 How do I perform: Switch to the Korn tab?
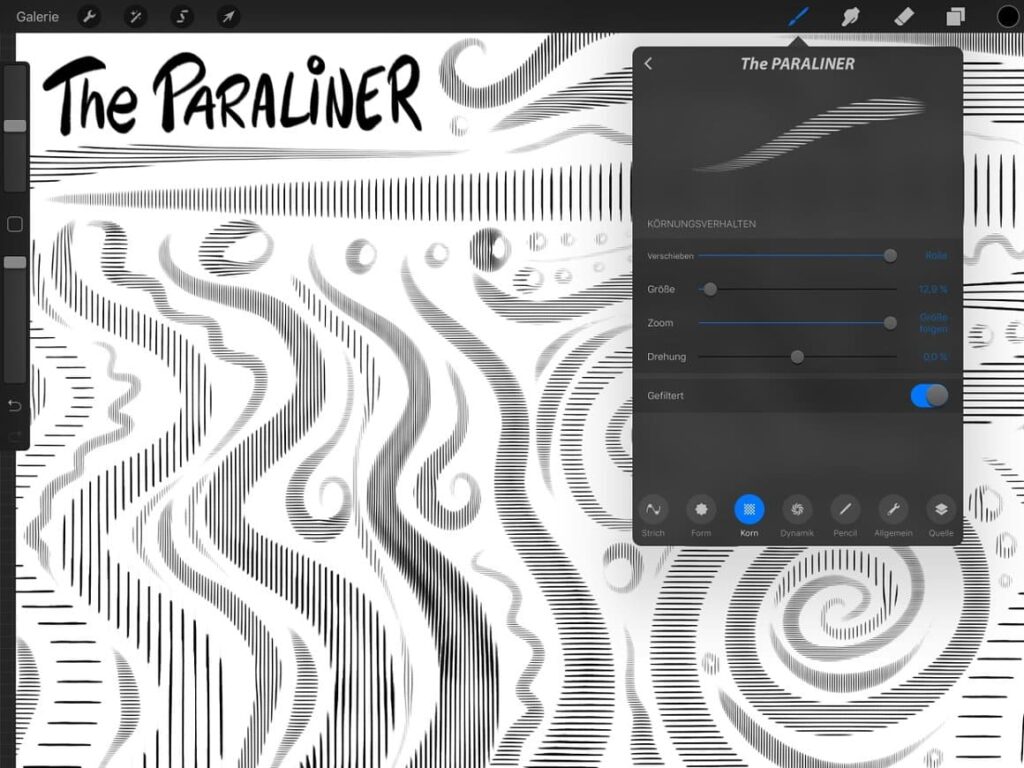pyautogui.click(x=749, y=516)
